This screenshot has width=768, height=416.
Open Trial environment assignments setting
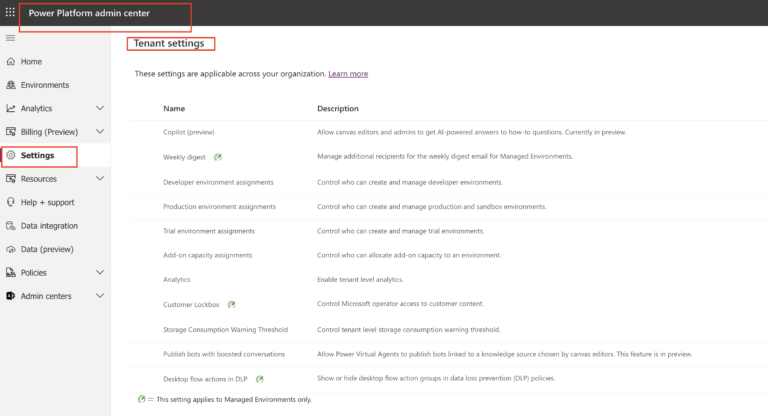[x=209, y=231]
